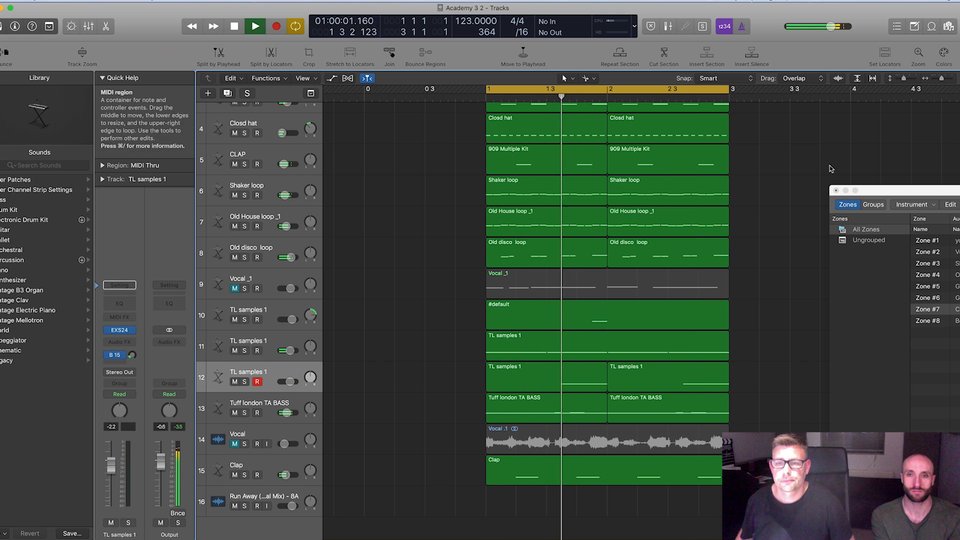This screenshot has width=960, height=540.
Task: Click the Cut Section icon
Action: click(664, 53)
